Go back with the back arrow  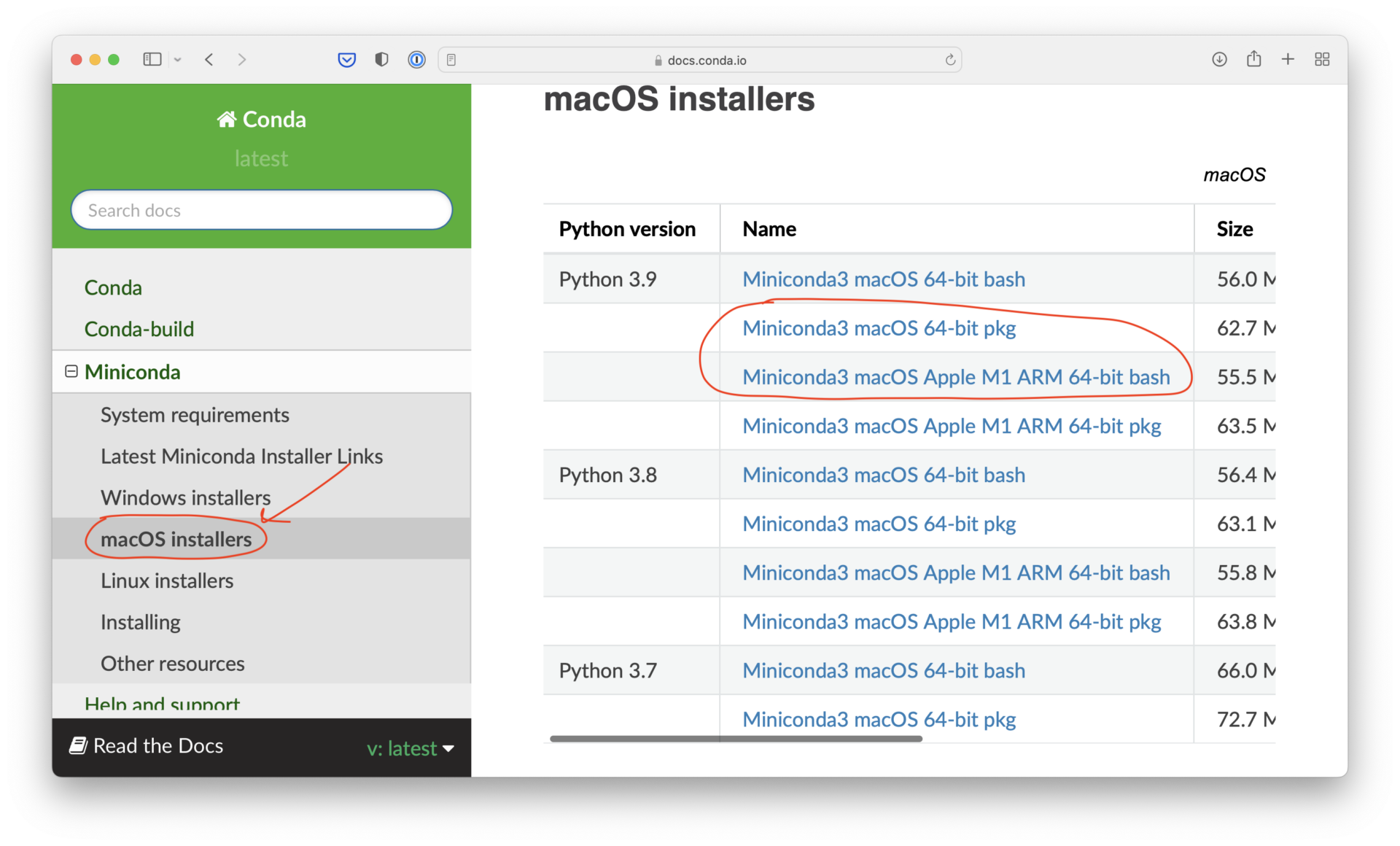[209, 60]
